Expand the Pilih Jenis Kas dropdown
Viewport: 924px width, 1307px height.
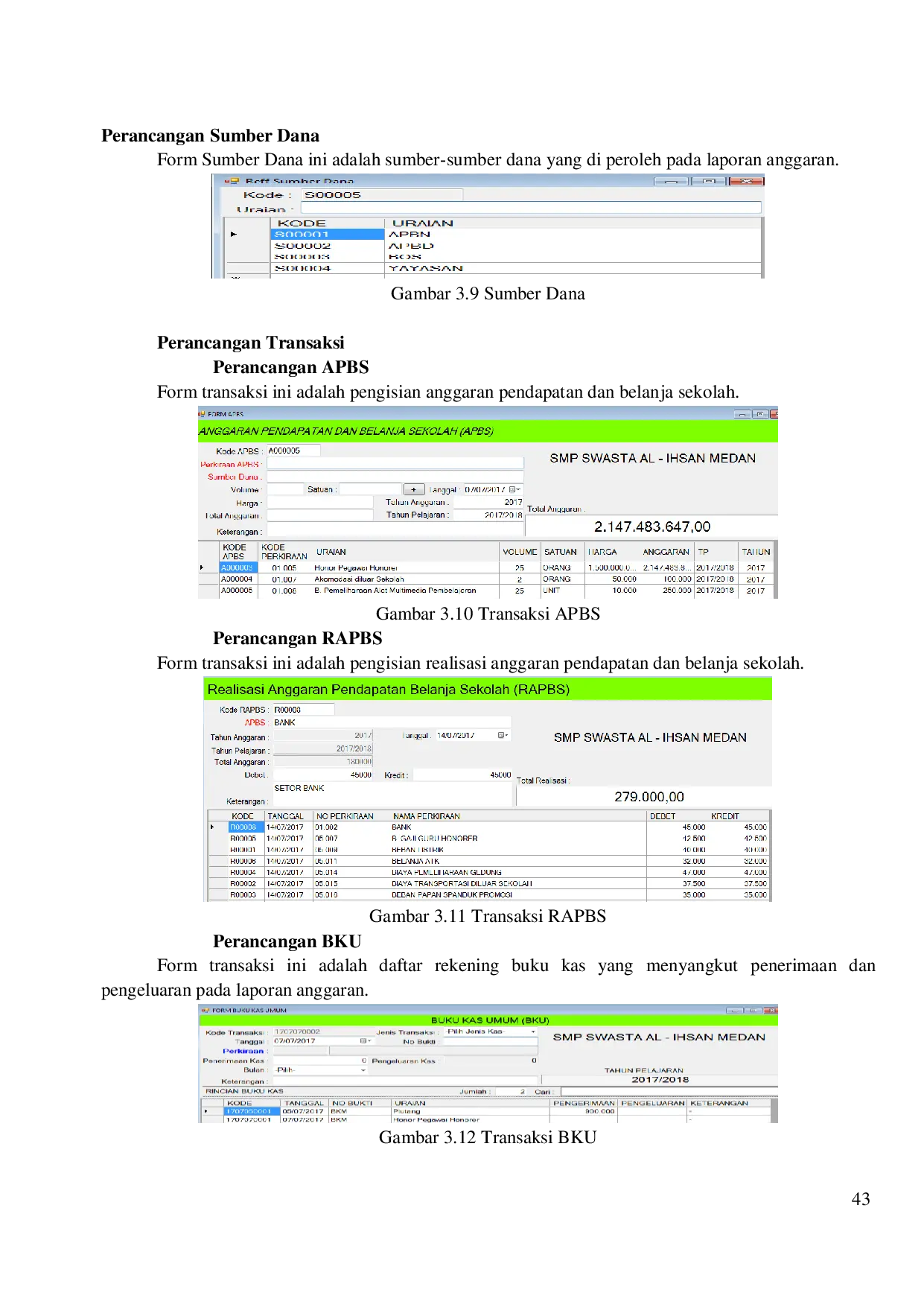(533, 1031)
